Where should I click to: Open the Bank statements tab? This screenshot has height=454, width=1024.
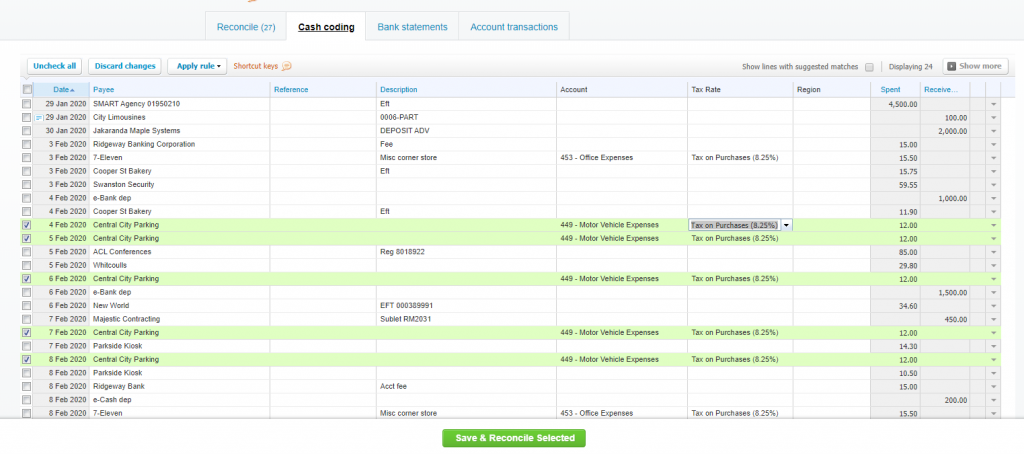(412, 27)
